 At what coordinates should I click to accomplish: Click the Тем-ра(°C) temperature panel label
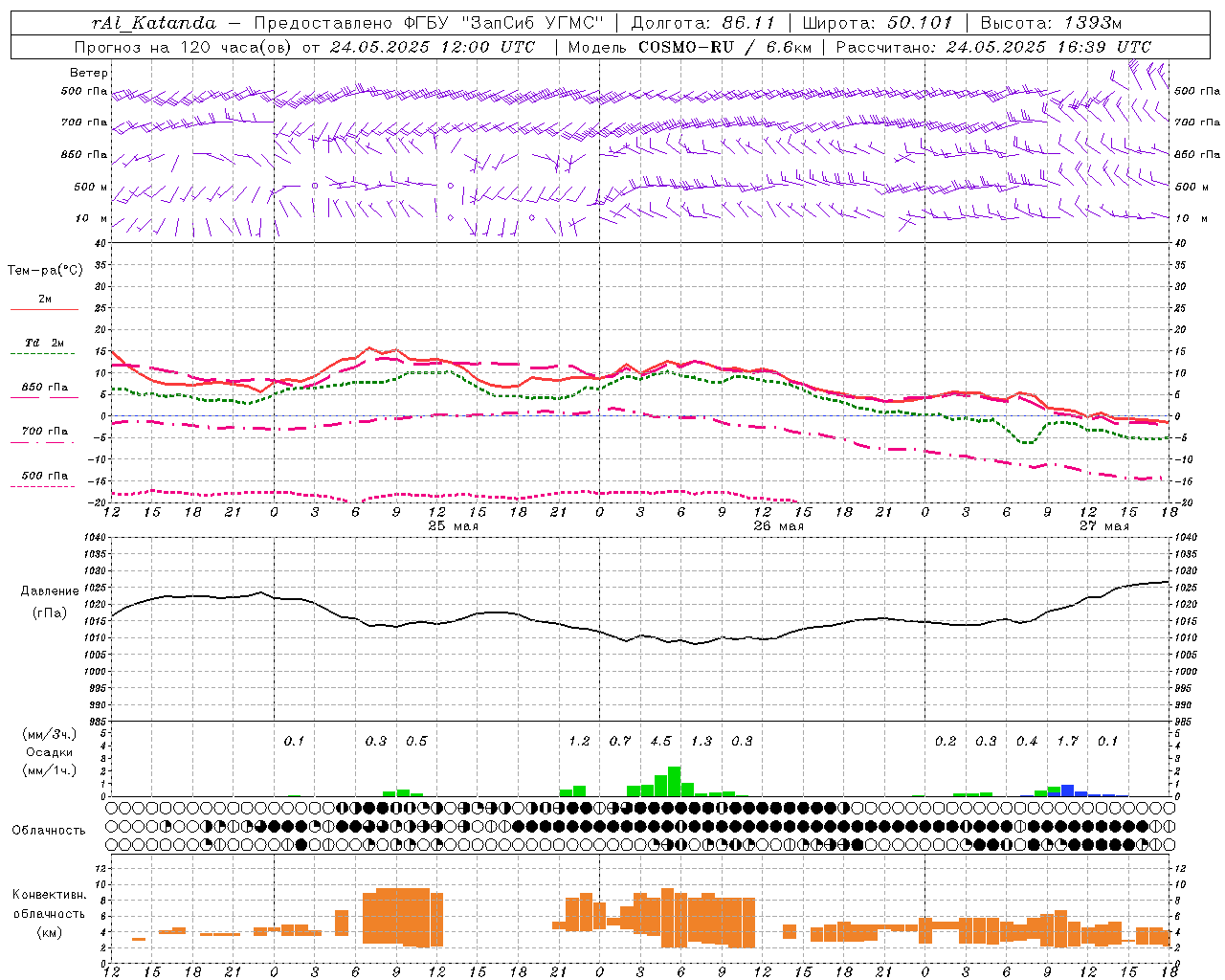[45, 271]
